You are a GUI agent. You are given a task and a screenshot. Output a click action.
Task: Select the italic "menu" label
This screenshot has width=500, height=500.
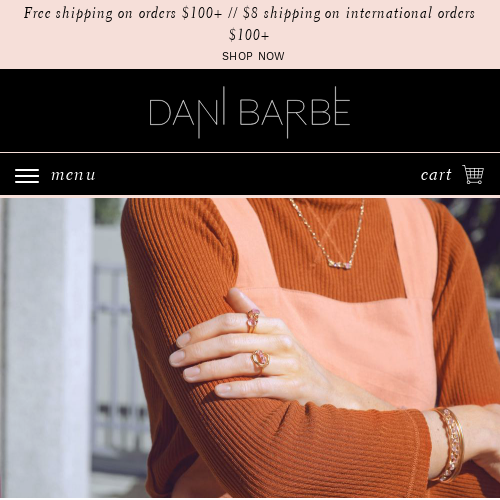[73, 175]
